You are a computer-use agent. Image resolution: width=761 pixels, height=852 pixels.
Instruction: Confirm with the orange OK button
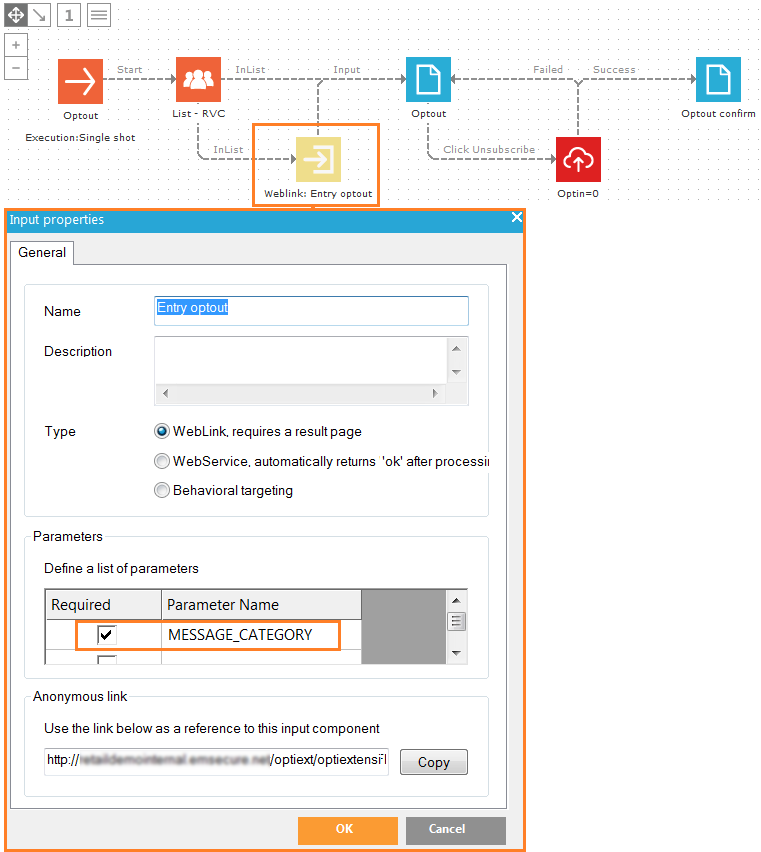(x=344, y=829)
